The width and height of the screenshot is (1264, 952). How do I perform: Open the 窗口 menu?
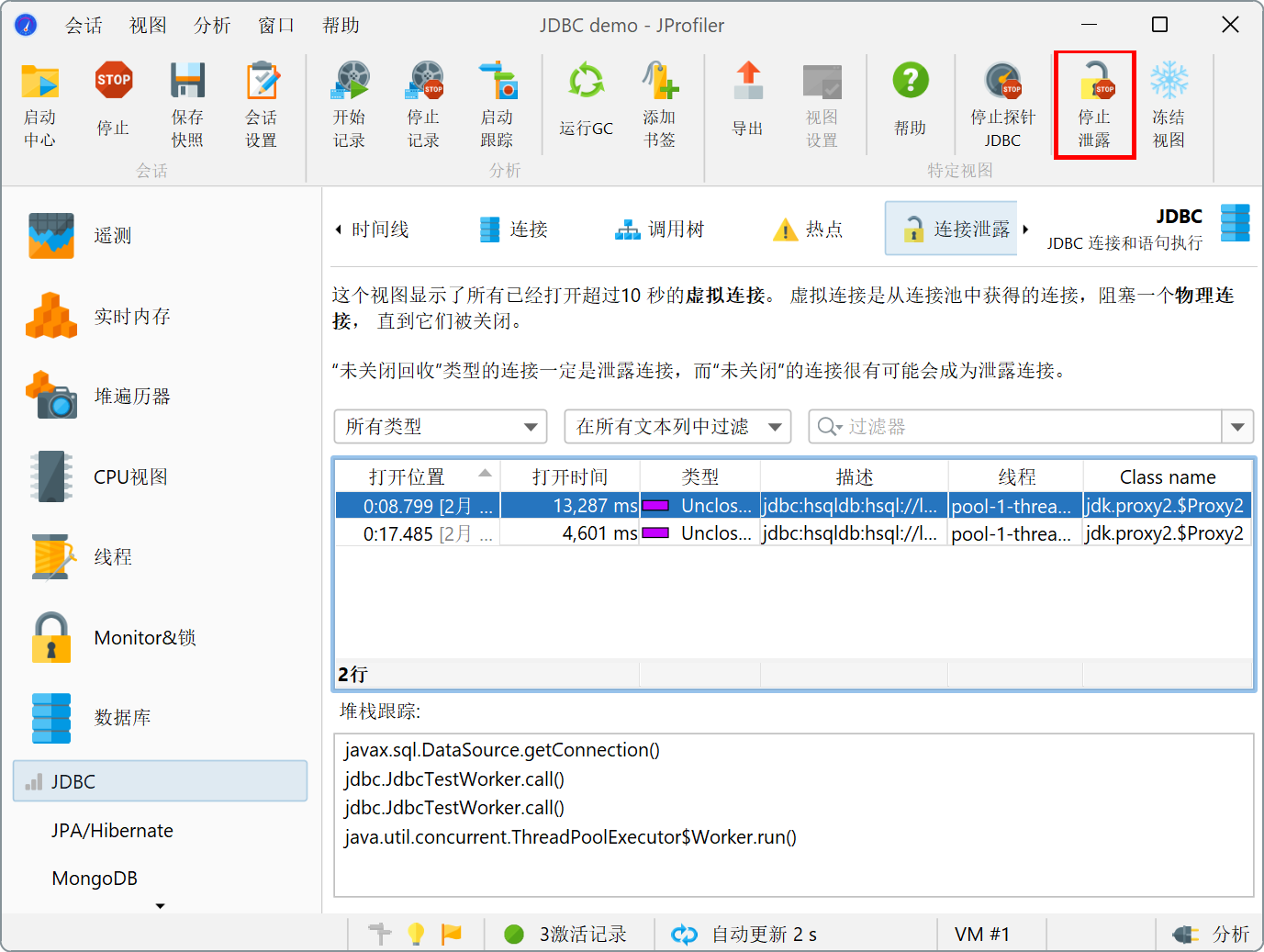tap(276, 26)
